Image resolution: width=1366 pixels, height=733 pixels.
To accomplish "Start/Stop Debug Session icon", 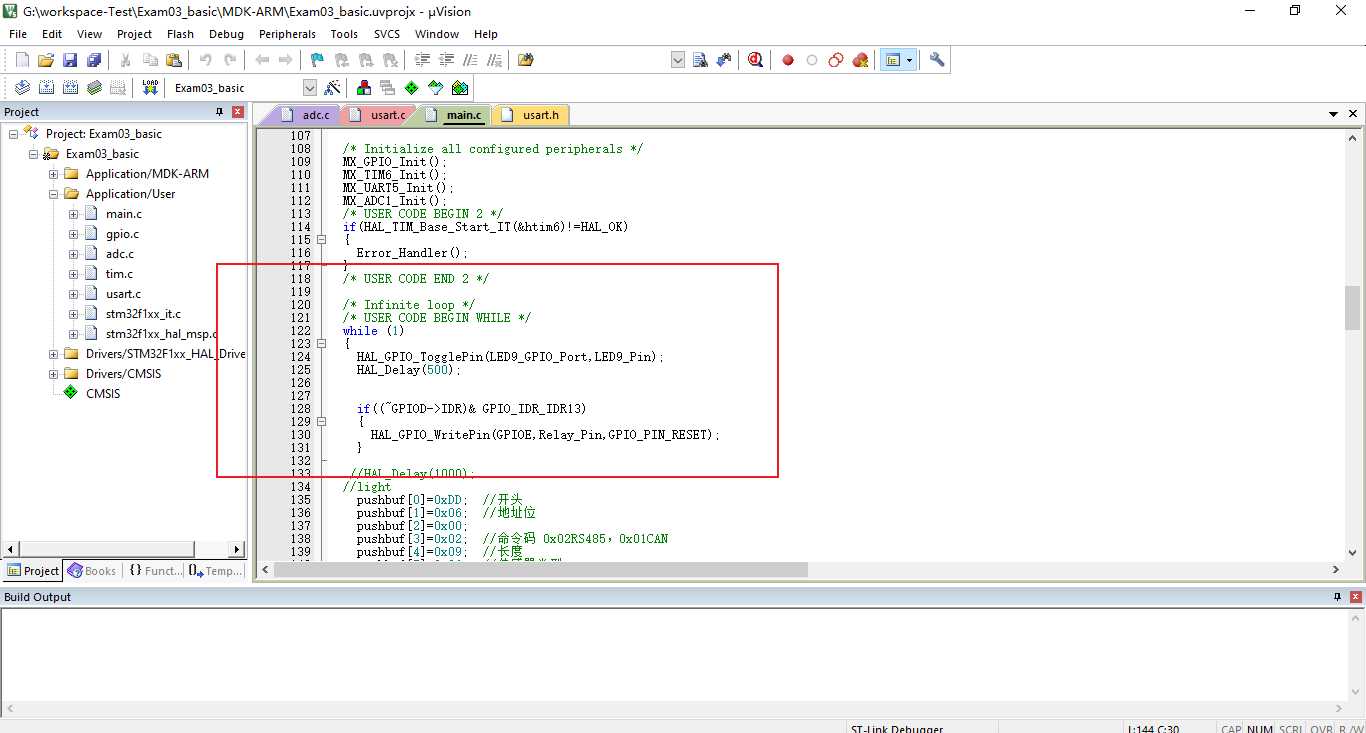I will tap(756, 60).
